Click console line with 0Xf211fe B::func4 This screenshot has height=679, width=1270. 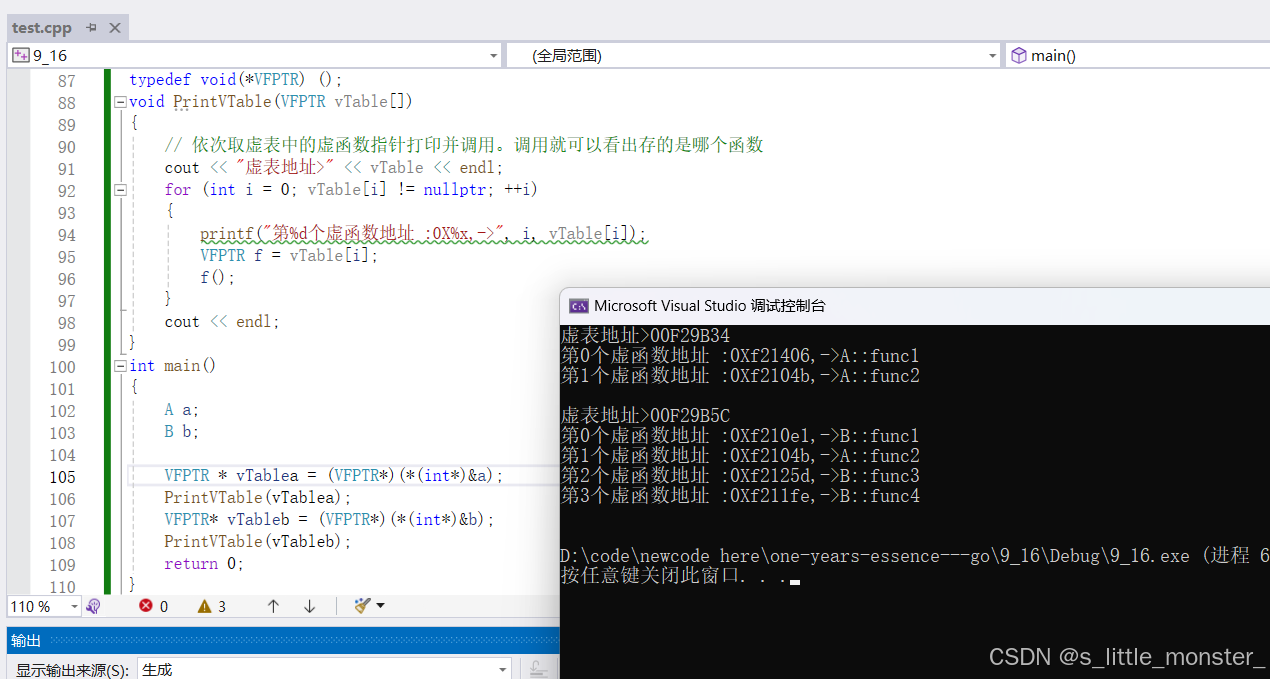click(740, 496)
